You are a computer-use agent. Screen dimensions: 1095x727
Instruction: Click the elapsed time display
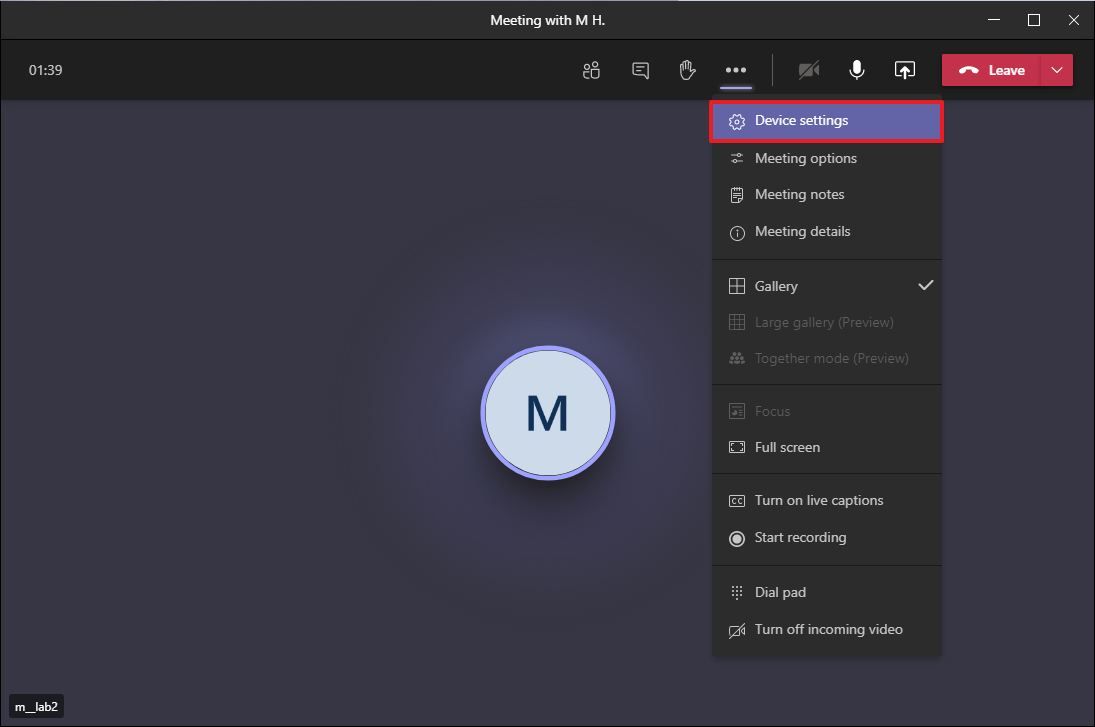pyautogui.click(x=45, y=70)
